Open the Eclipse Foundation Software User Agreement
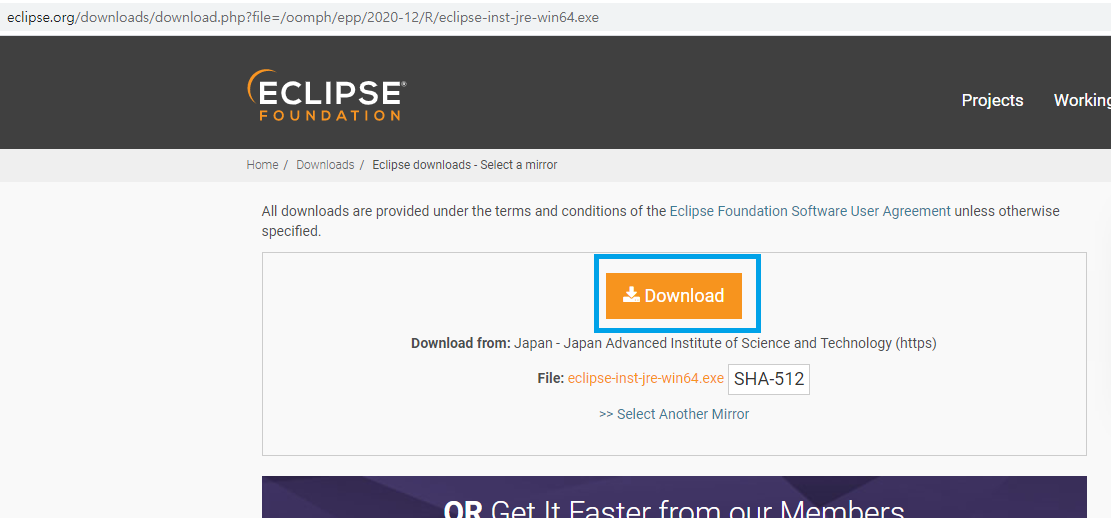Screen dimensions: 1111x518 pos(810,210)
